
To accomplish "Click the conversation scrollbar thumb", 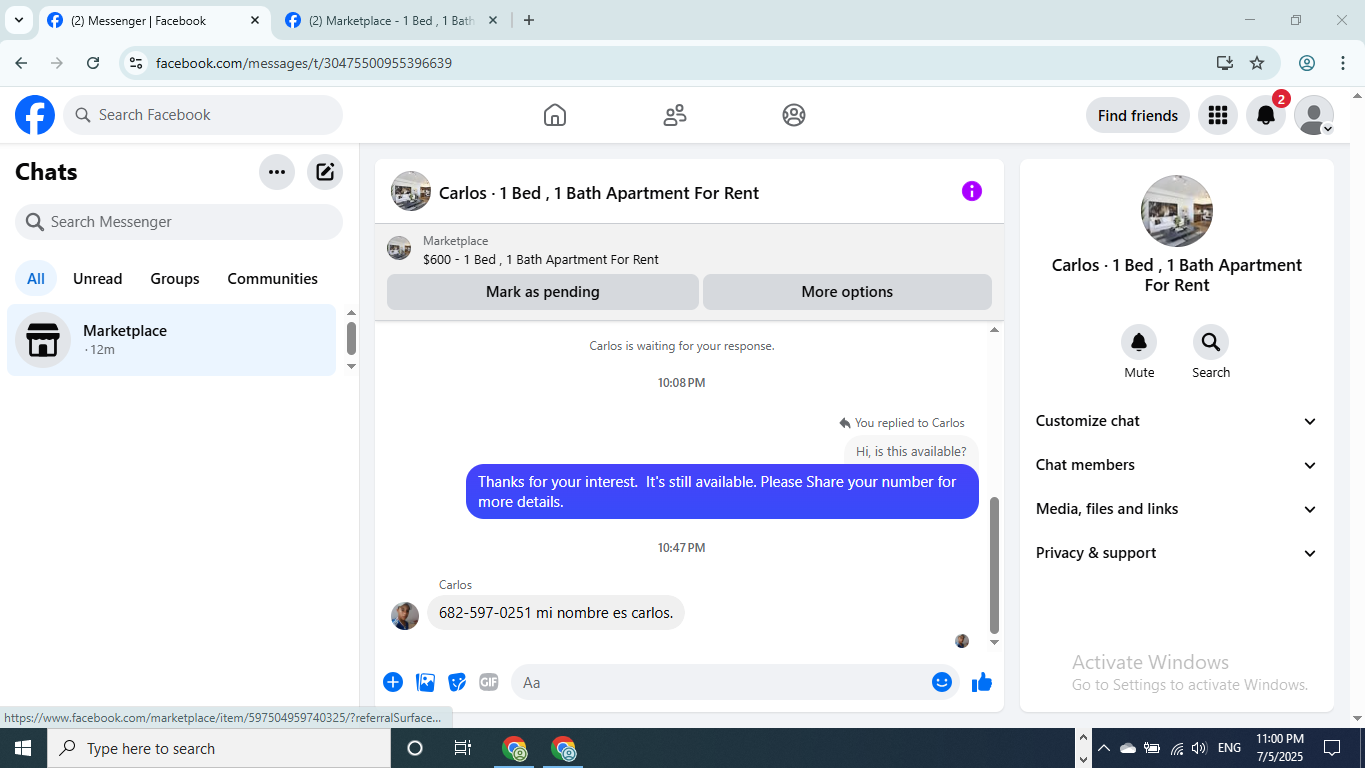I will tap(994, 565).
